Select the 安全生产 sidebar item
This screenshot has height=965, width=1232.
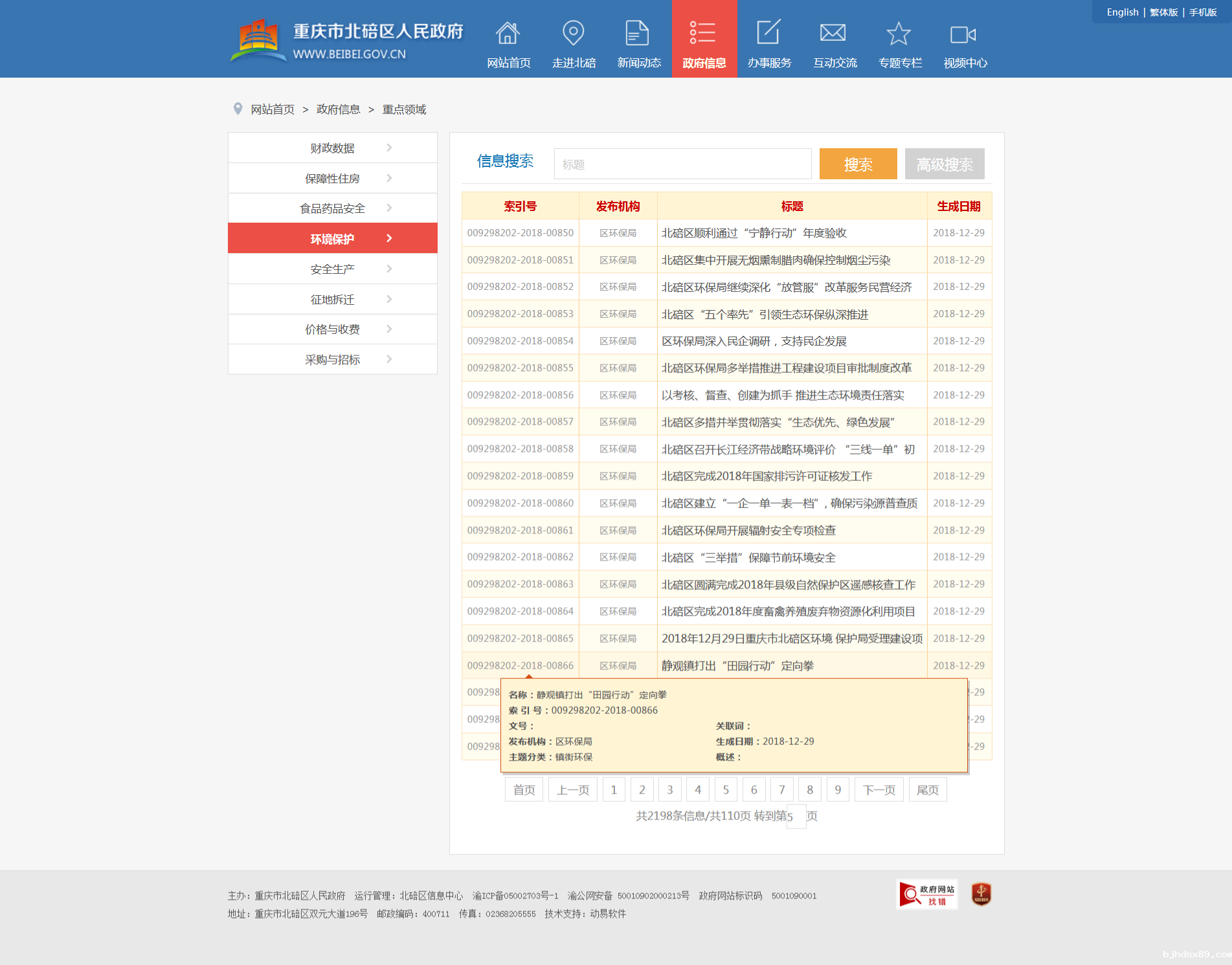[332, 269]
